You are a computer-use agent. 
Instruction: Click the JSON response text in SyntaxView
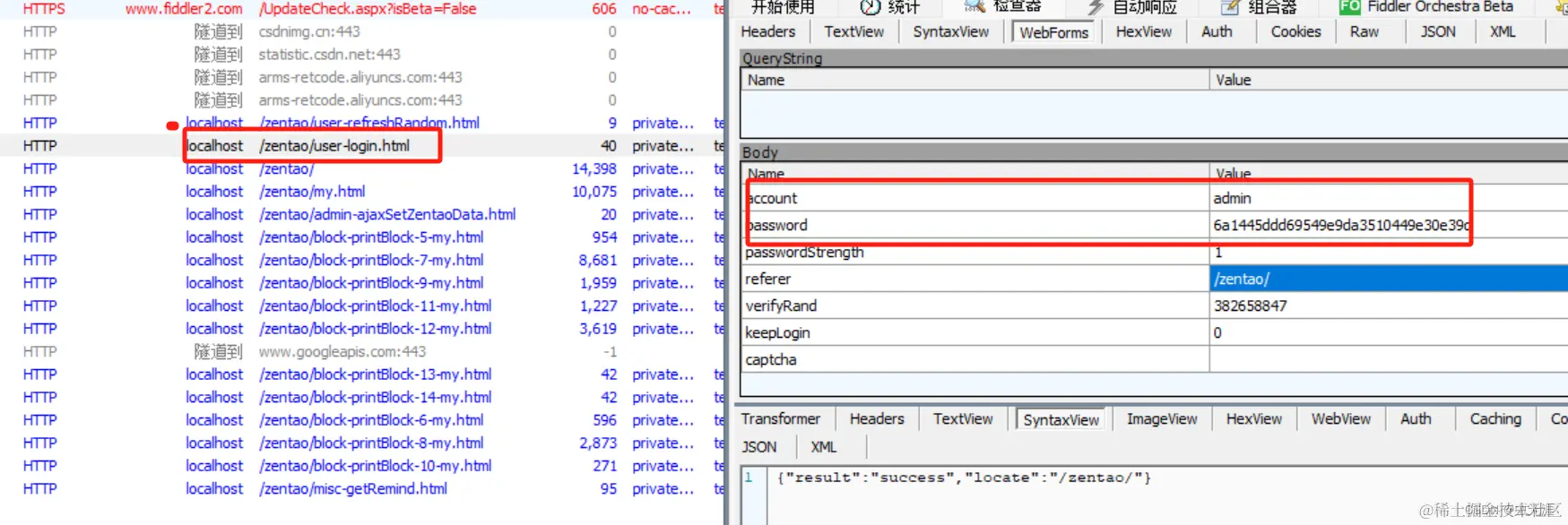tap(964, 478)
